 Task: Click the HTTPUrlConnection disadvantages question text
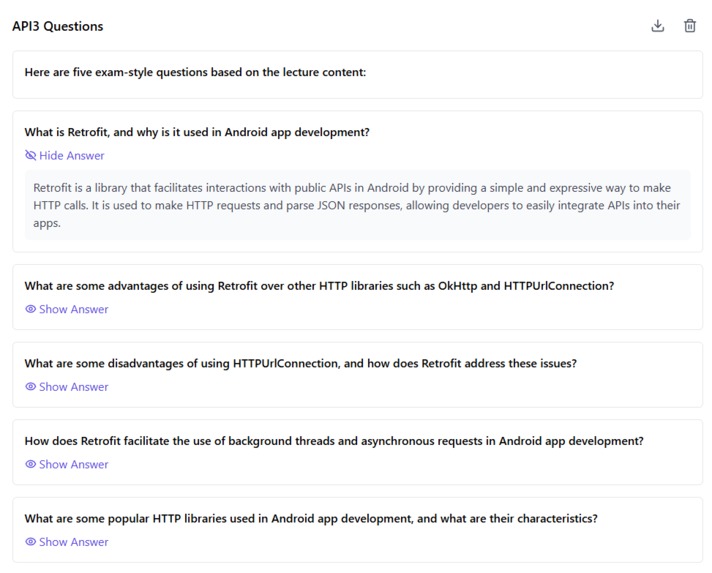(300, 363)
